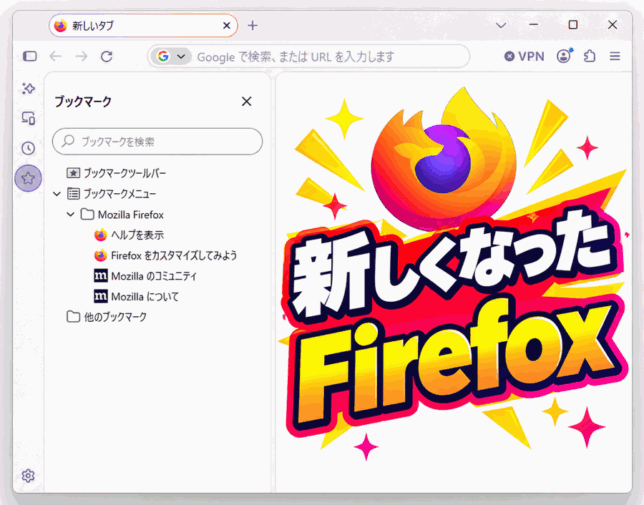644x505 pixels.
Task: Open a new tab with the plus button
Action: pos(253,25)
